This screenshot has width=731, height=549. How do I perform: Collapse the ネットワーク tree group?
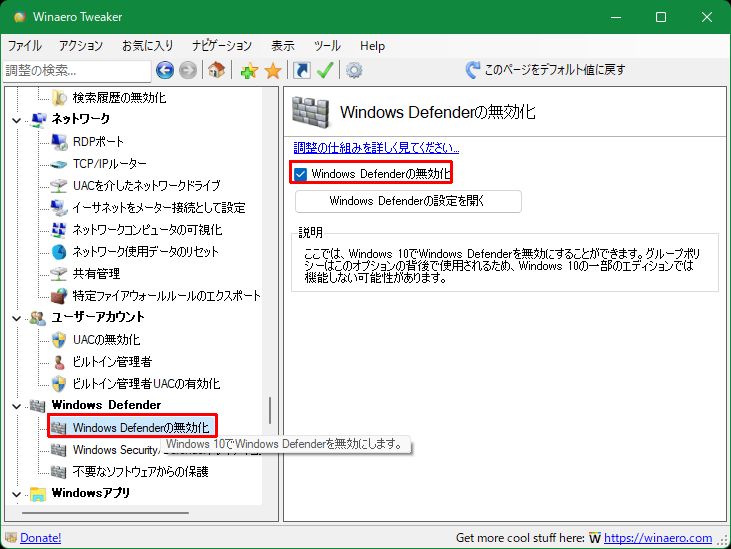[x=16, y=120]
